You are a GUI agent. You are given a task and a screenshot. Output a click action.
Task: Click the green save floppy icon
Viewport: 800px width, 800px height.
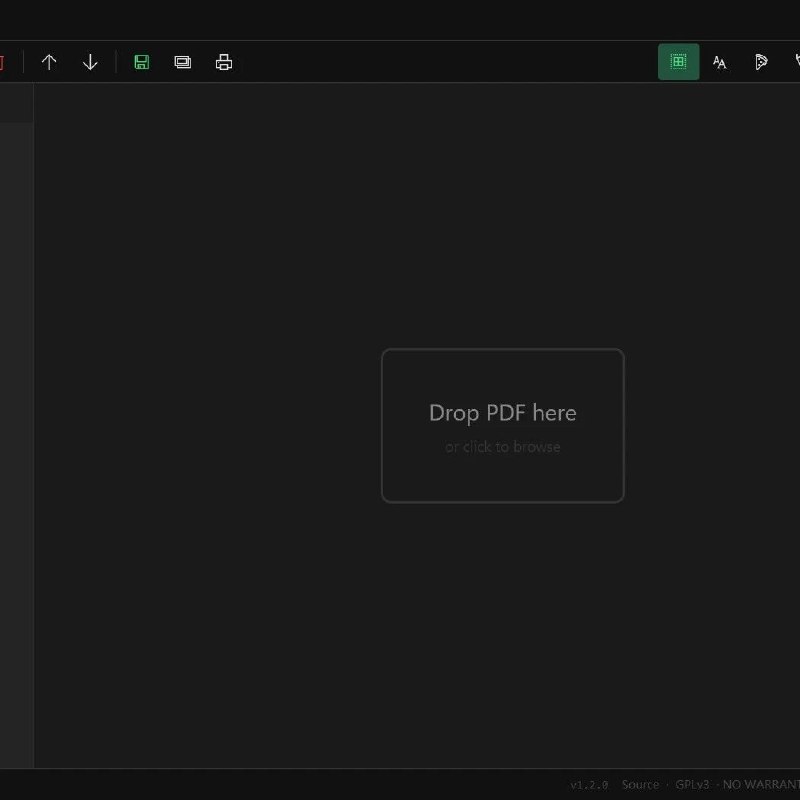tap(141, 62)
